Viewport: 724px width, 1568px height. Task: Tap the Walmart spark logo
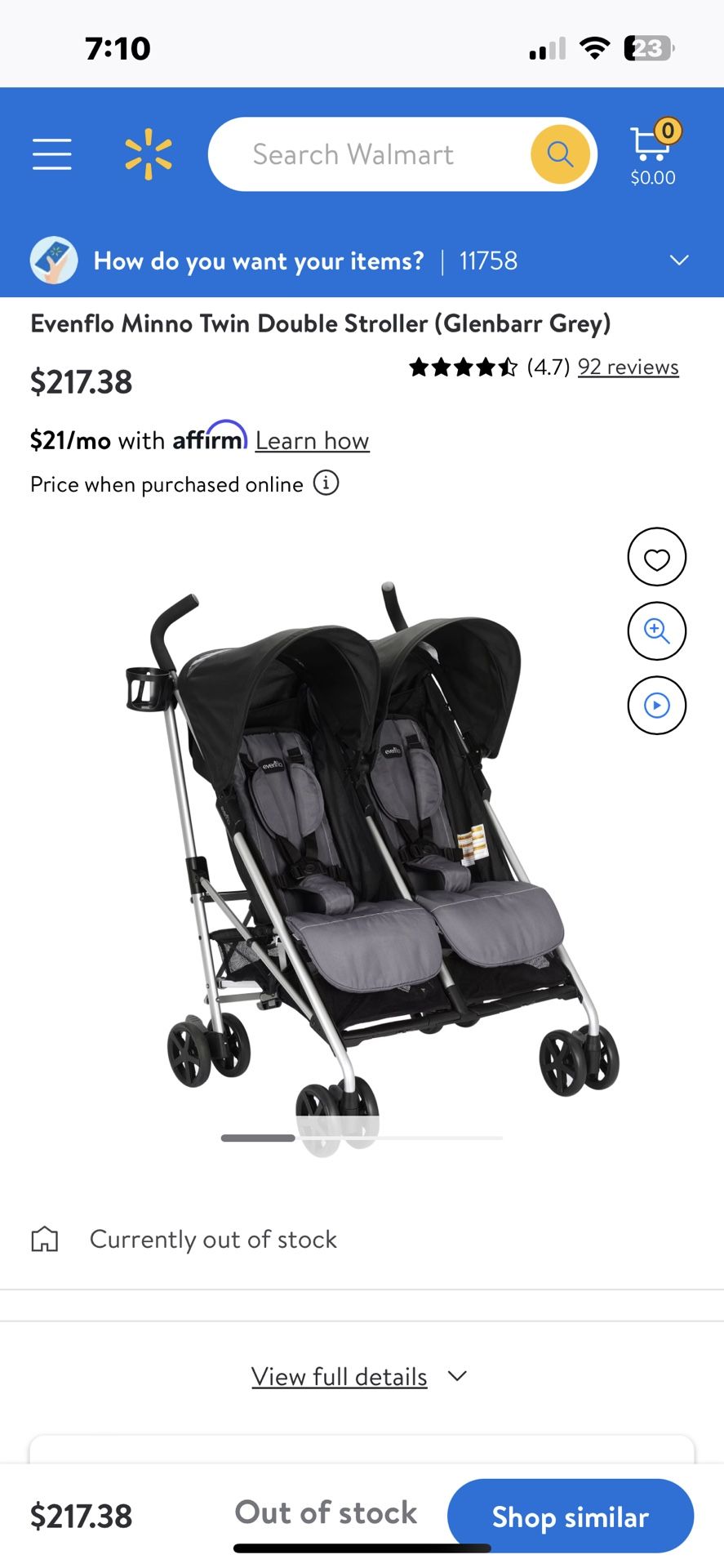click(x=149, y=154)
